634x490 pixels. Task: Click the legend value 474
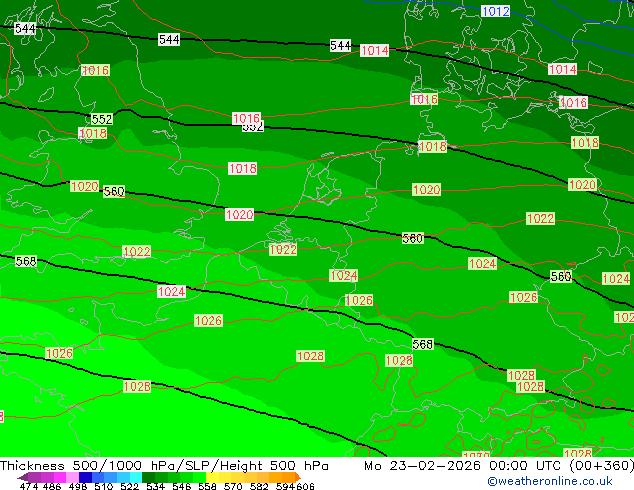tap(29, 486)
